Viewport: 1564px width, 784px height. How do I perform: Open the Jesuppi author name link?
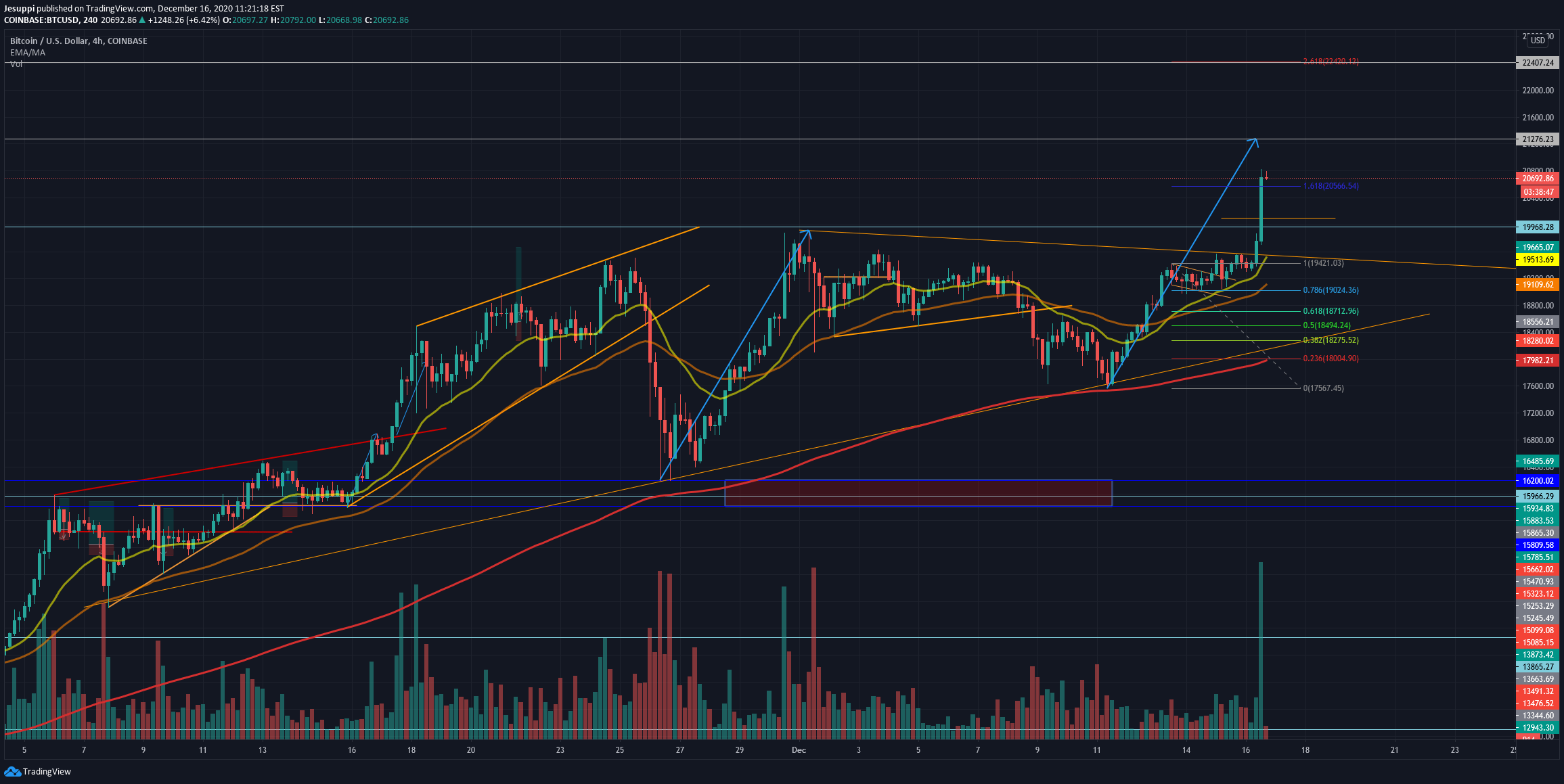[x=19, y=9]
